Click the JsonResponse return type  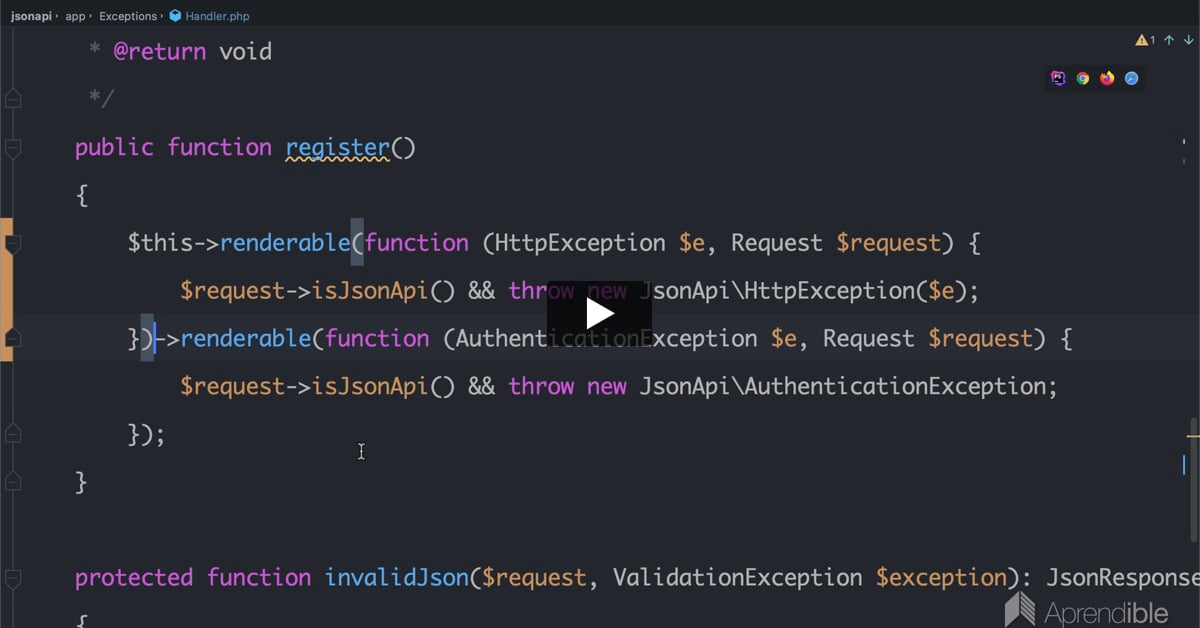point(1123,578)
